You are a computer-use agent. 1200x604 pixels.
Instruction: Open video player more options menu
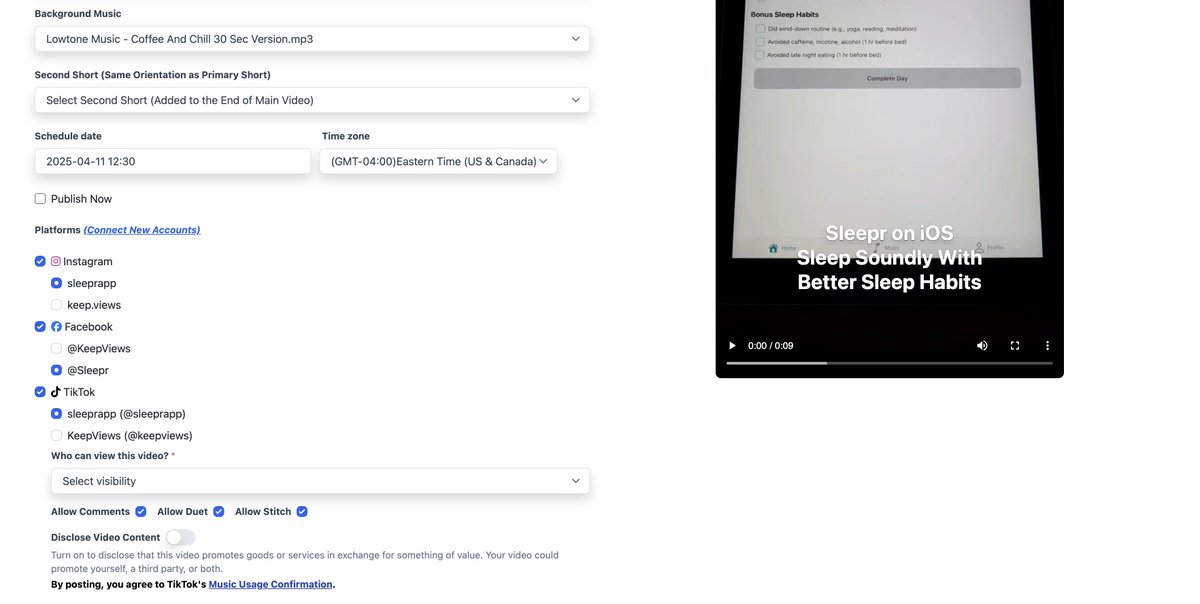1047,345
